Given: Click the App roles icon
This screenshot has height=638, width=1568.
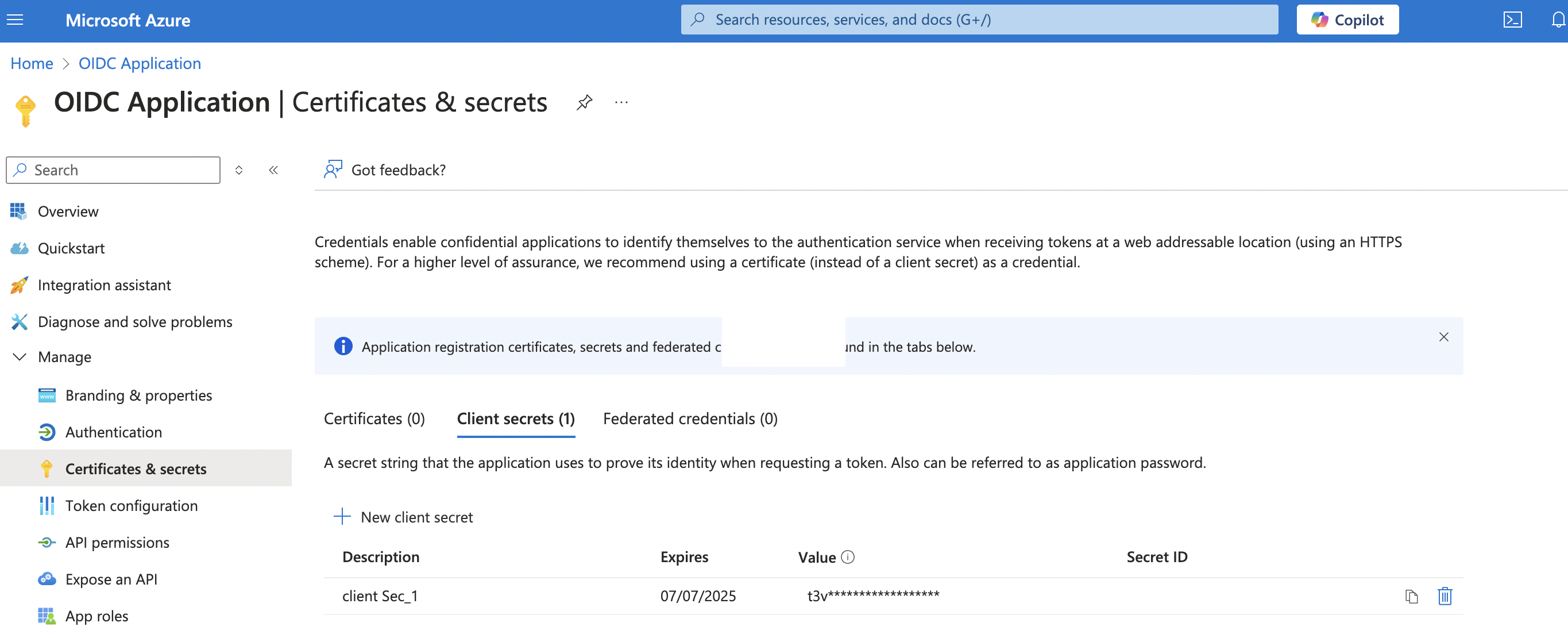Looking at the screenshot, I should coord(47,616).
